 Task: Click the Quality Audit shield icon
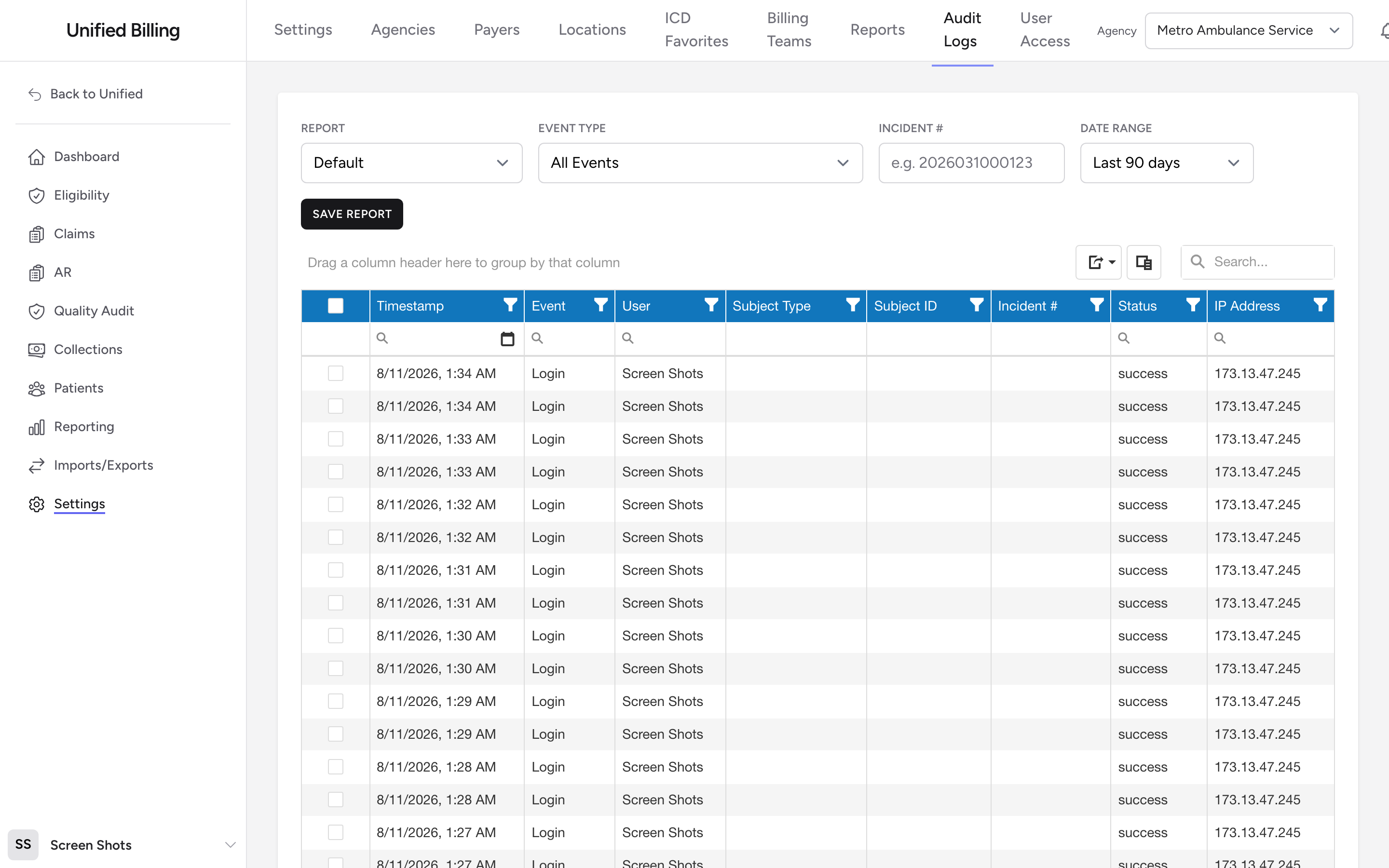(37, 311)
